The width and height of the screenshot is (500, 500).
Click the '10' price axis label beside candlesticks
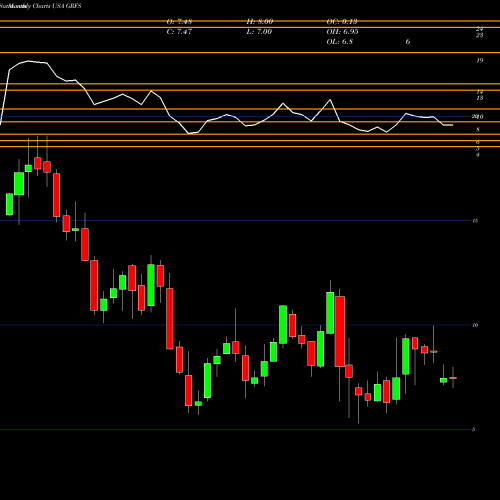(475, 325)
